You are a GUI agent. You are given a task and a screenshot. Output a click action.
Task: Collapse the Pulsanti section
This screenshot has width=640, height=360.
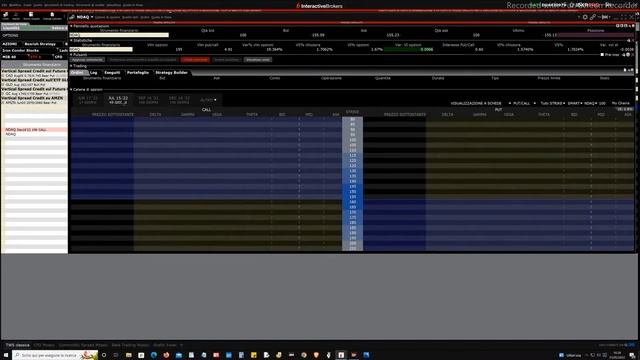71,55
